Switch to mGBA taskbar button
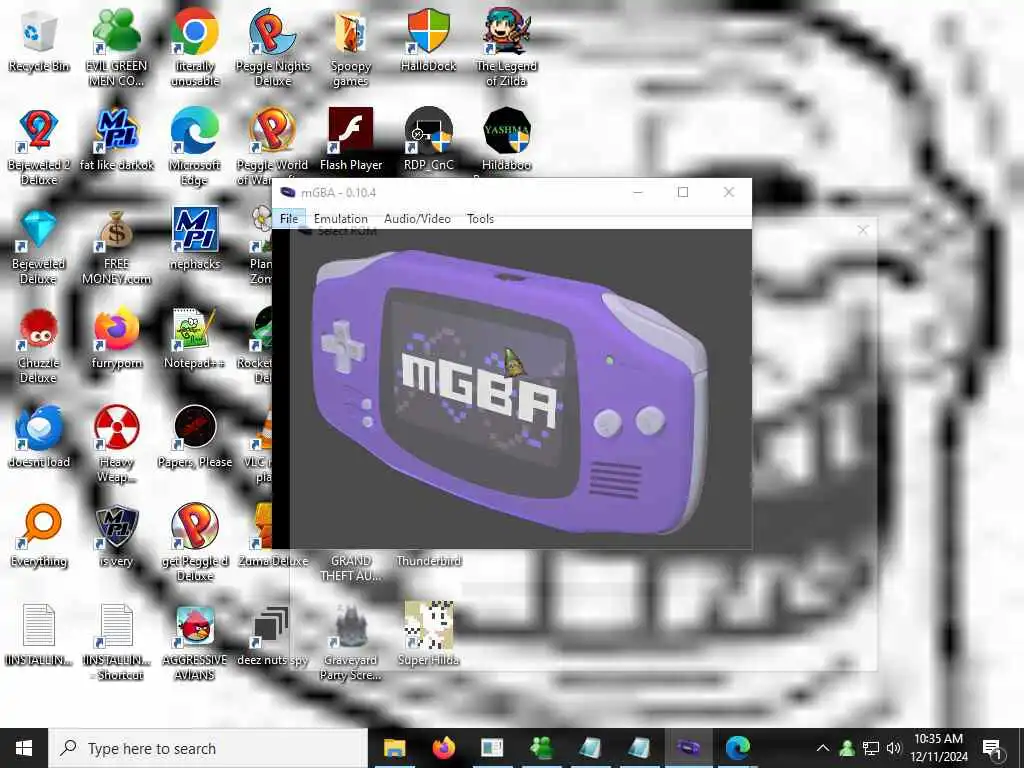 pos(688,748)
